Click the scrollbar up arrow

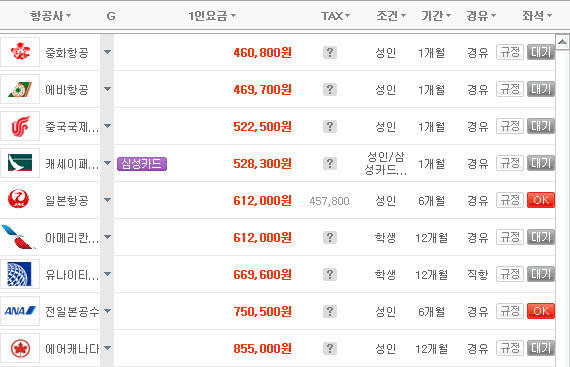[x=562, y=42]
